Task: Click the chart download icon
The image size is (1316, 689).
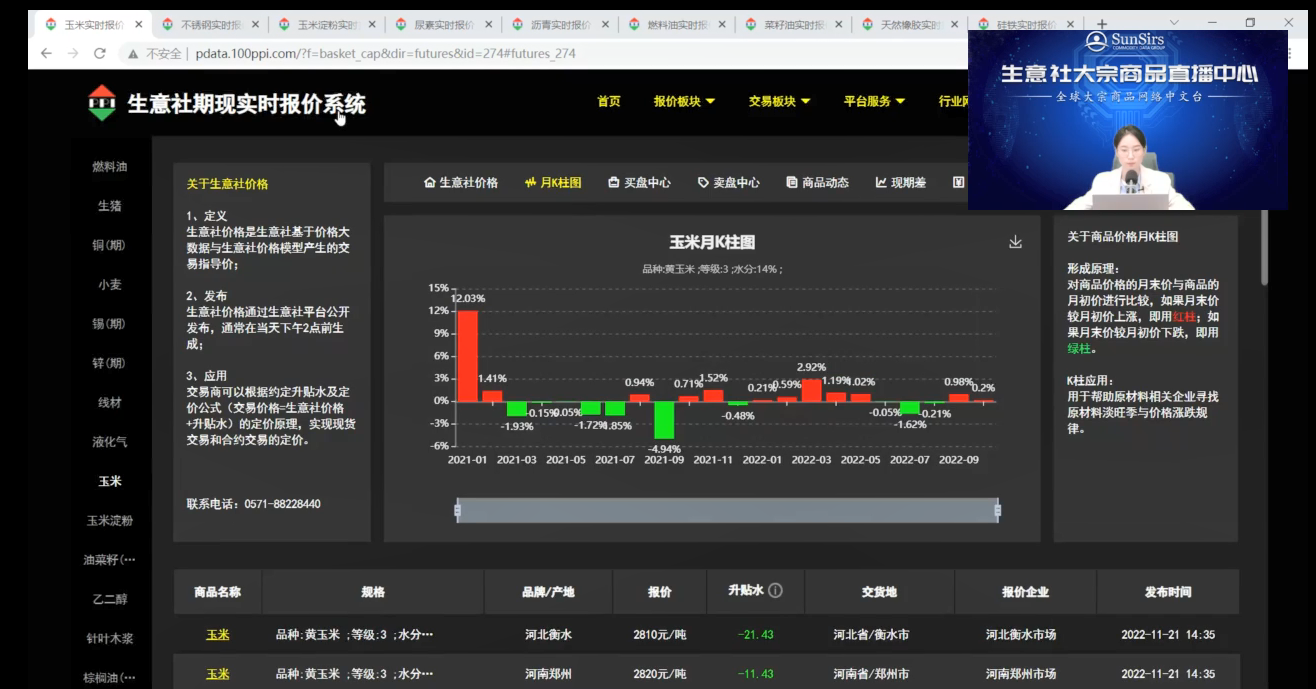Action: pos(1015,242)
